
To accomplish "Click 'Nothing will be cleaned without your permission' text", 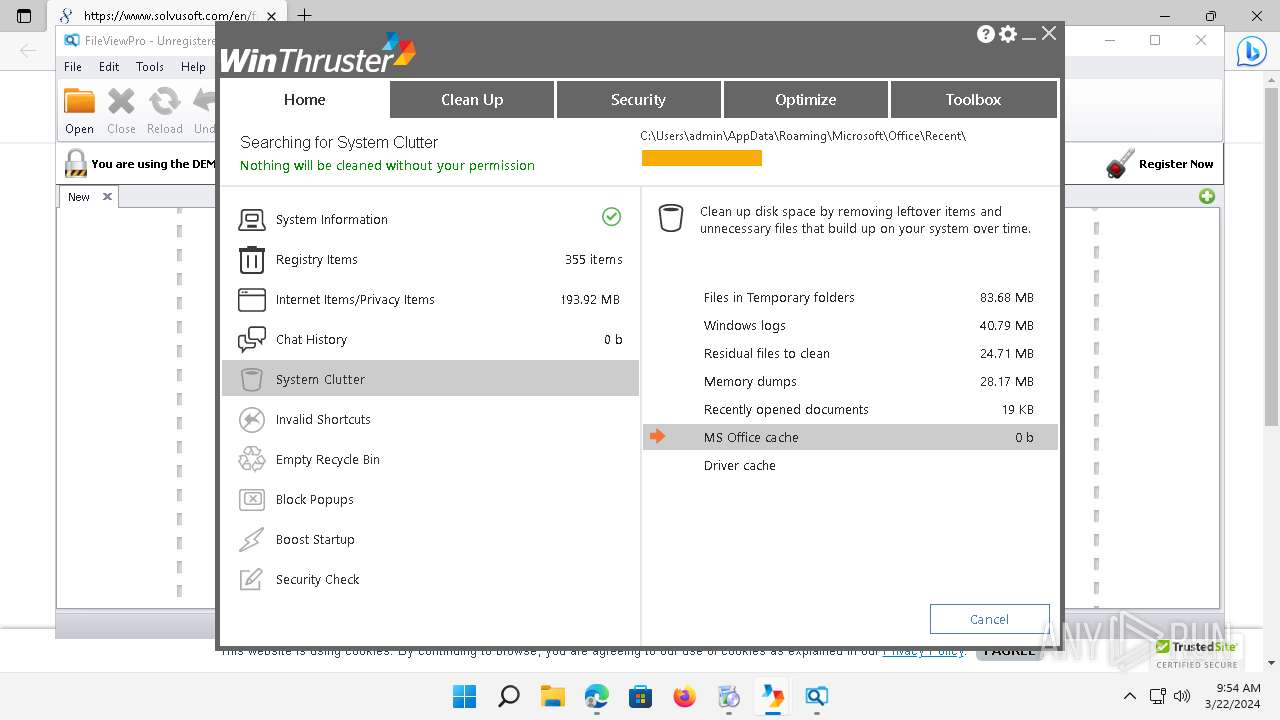I will 387,166.
